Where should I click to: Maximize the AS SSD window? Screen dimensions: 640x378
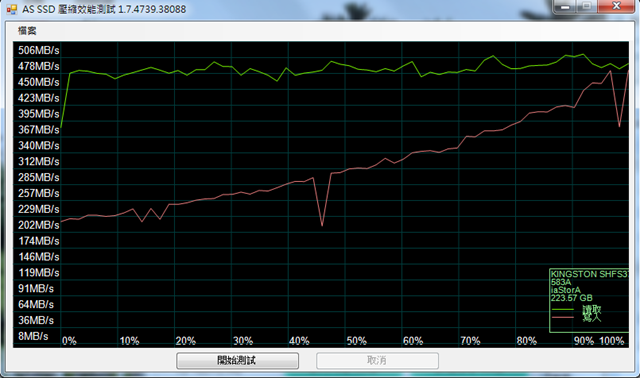coord(587,7)
